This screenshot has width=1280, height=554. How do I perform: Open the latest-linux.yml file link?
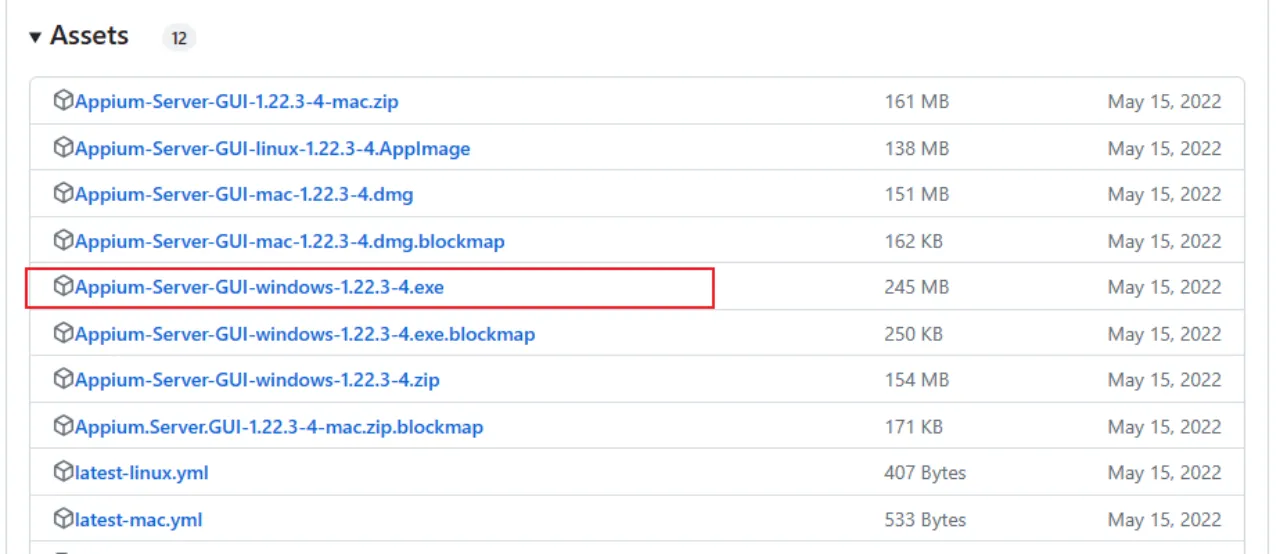pyautogui.click(x=141, y=473)
